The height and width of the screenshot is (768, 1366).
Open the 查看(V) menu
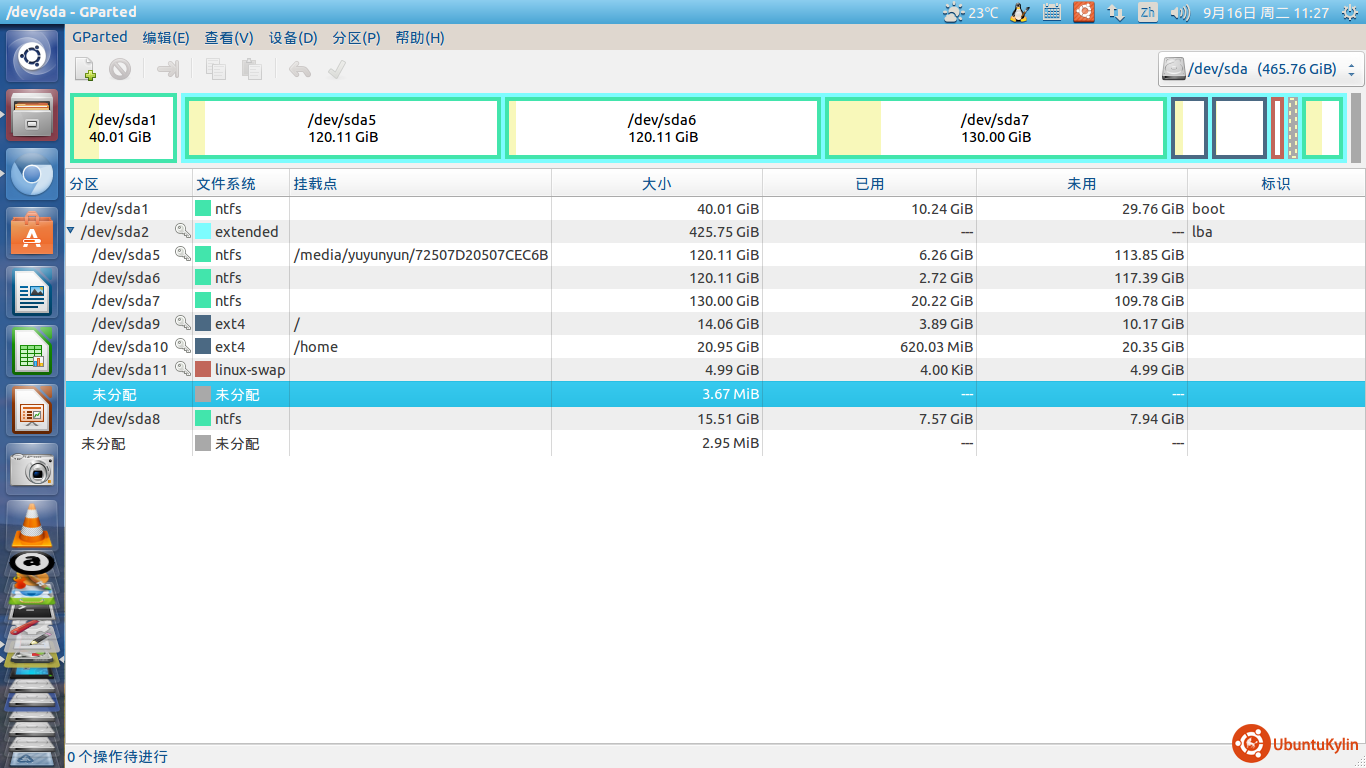point(229,38)
